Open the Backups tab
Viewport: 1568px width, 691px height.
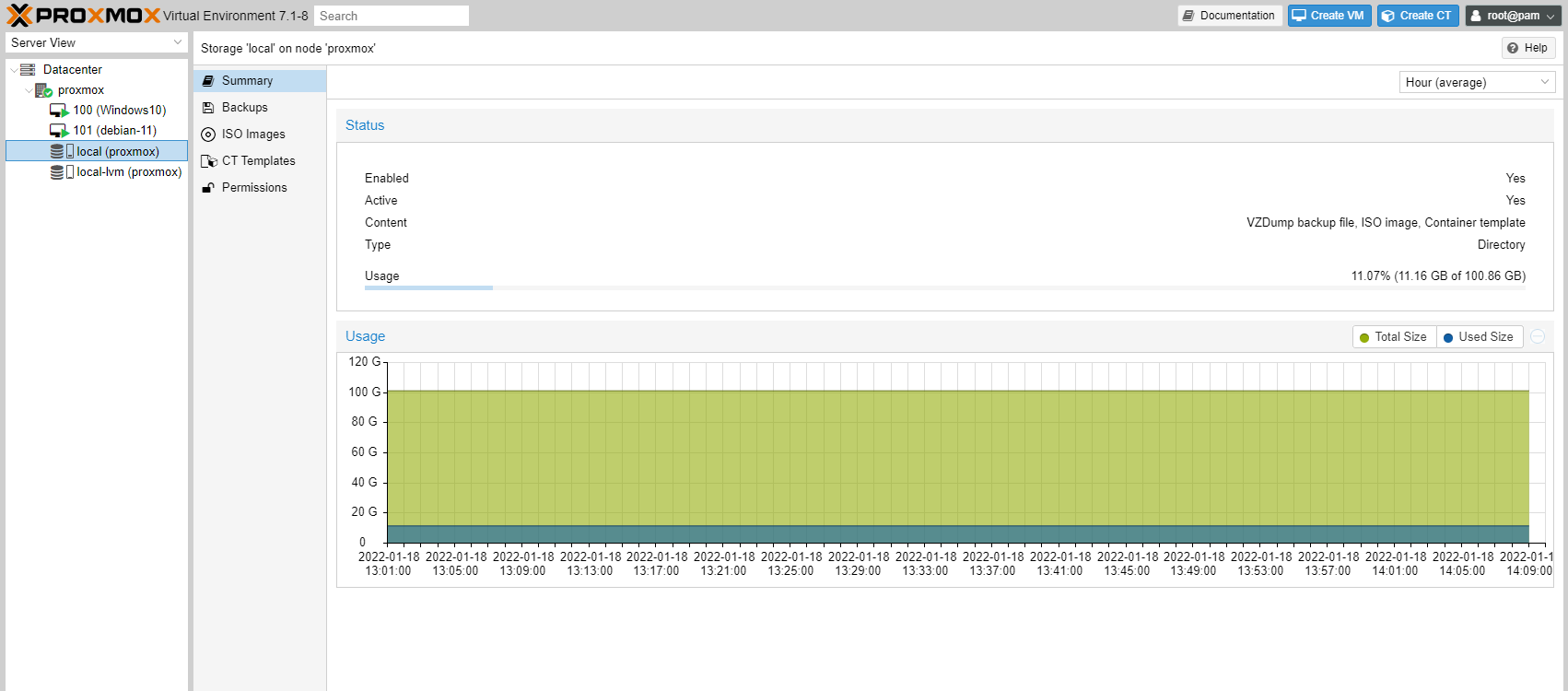click(x=245, y=108)
